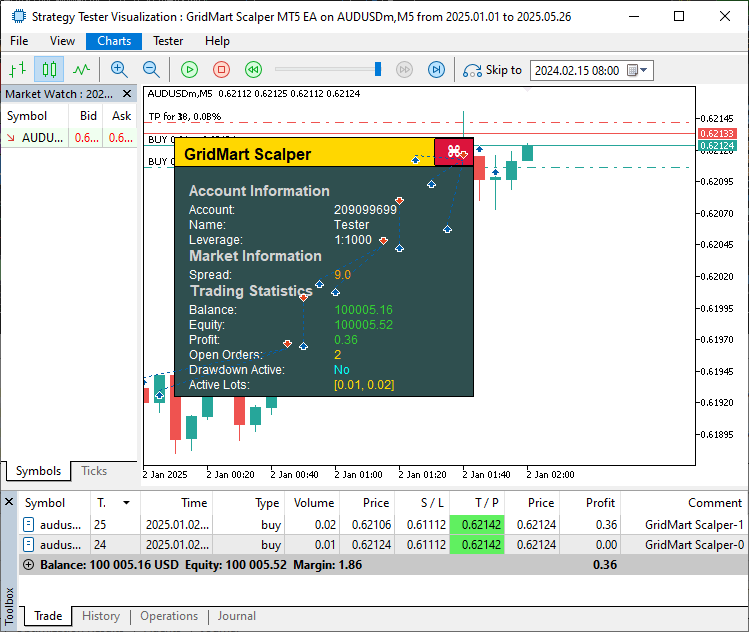Switch chart to bar chart view
The width and height of the screenshot is (749, 632).
coord(17,69)
